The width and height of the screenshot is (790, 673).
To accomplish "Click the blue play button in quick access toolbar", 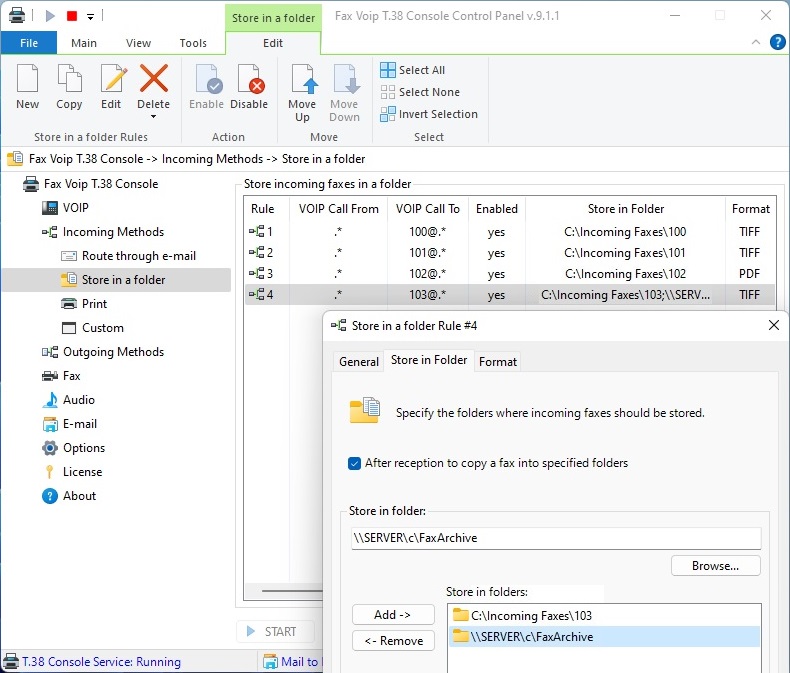I will pos(50,16).
